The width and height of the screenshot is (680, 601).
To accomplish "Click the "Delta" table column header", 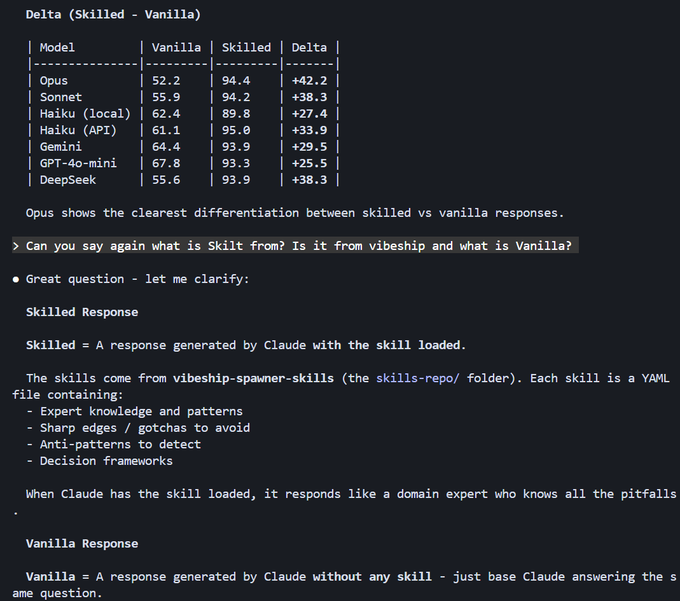I will [x=309, y=47].
